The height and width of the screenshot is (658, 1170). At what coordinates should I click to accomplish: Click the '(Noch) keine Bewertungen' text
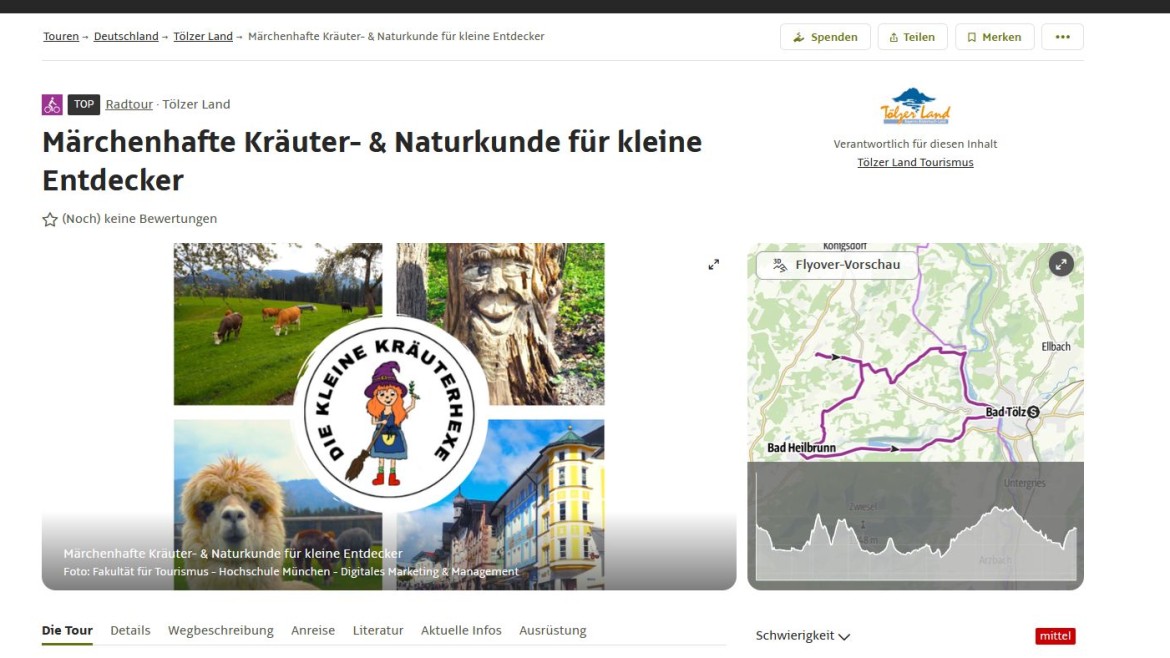pos(140,219)
